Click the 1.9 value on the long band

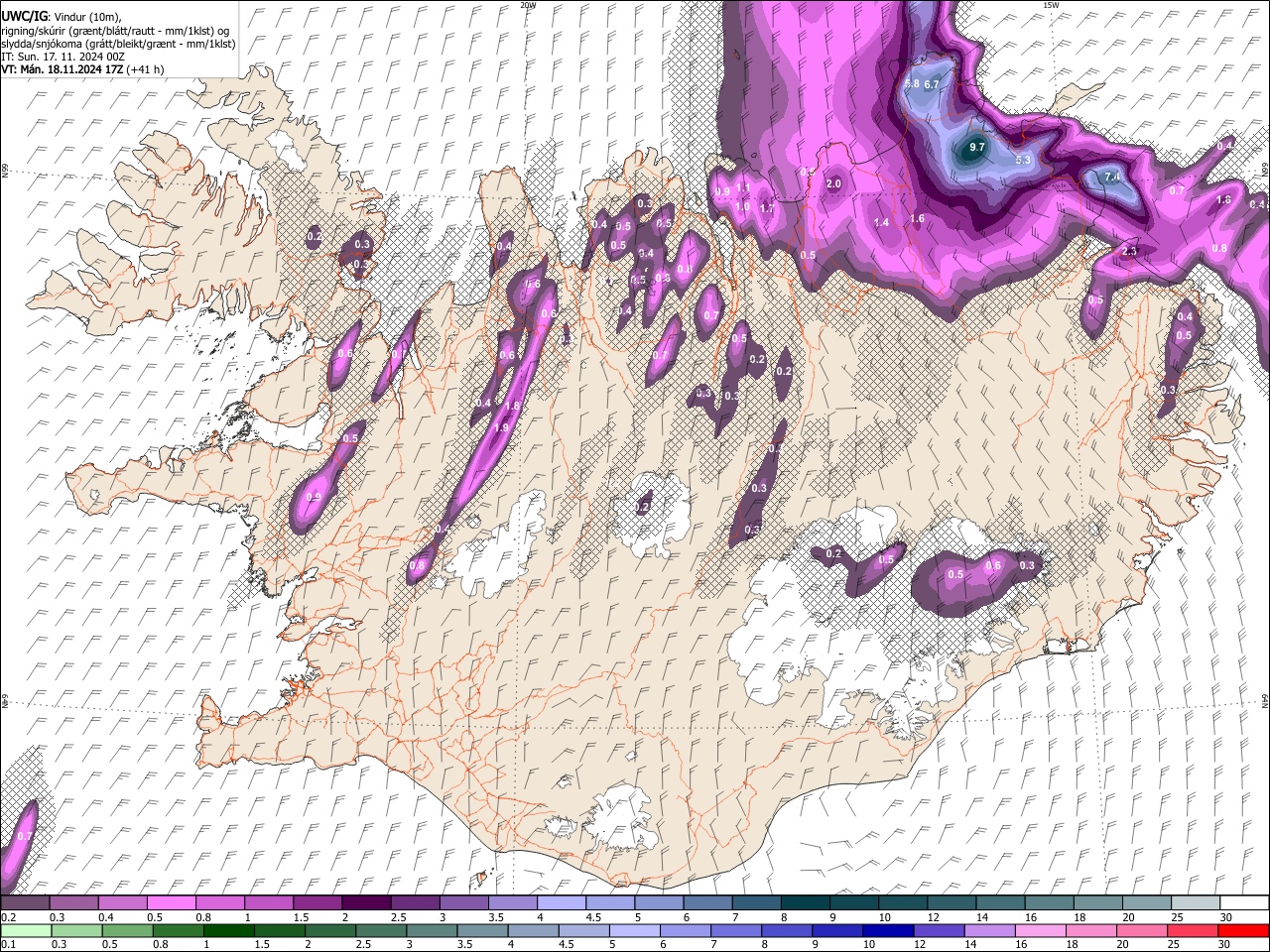pyautogui.click(x=501, y=427)
